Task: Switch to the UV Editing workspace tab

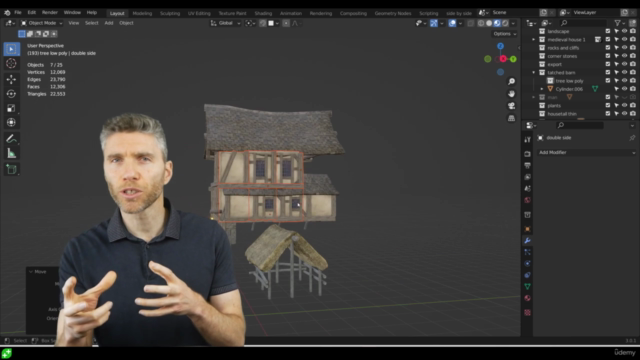Action: click(199, 13)
